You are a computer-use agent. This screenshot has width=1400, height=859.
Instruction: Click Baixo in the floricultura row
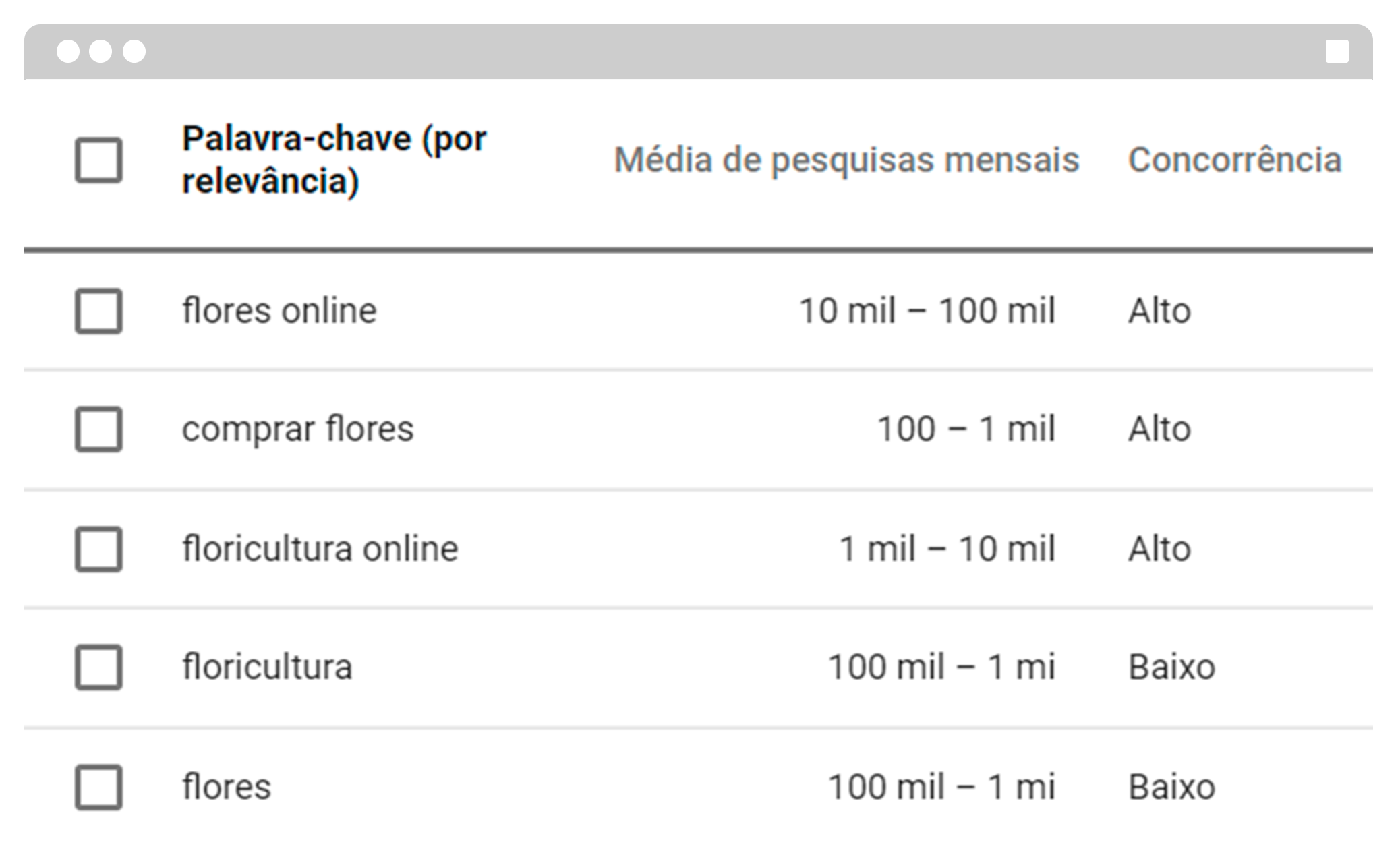[1172, 667]
